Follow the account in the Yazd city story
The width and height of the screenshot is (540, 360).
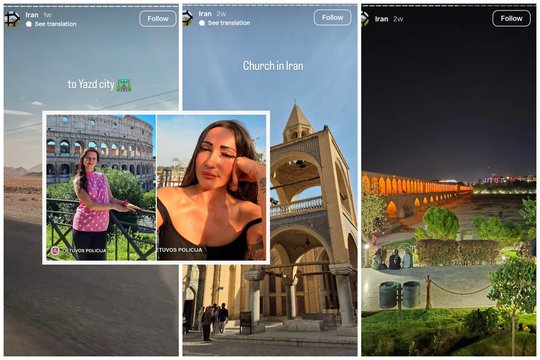tap(158, 19)
